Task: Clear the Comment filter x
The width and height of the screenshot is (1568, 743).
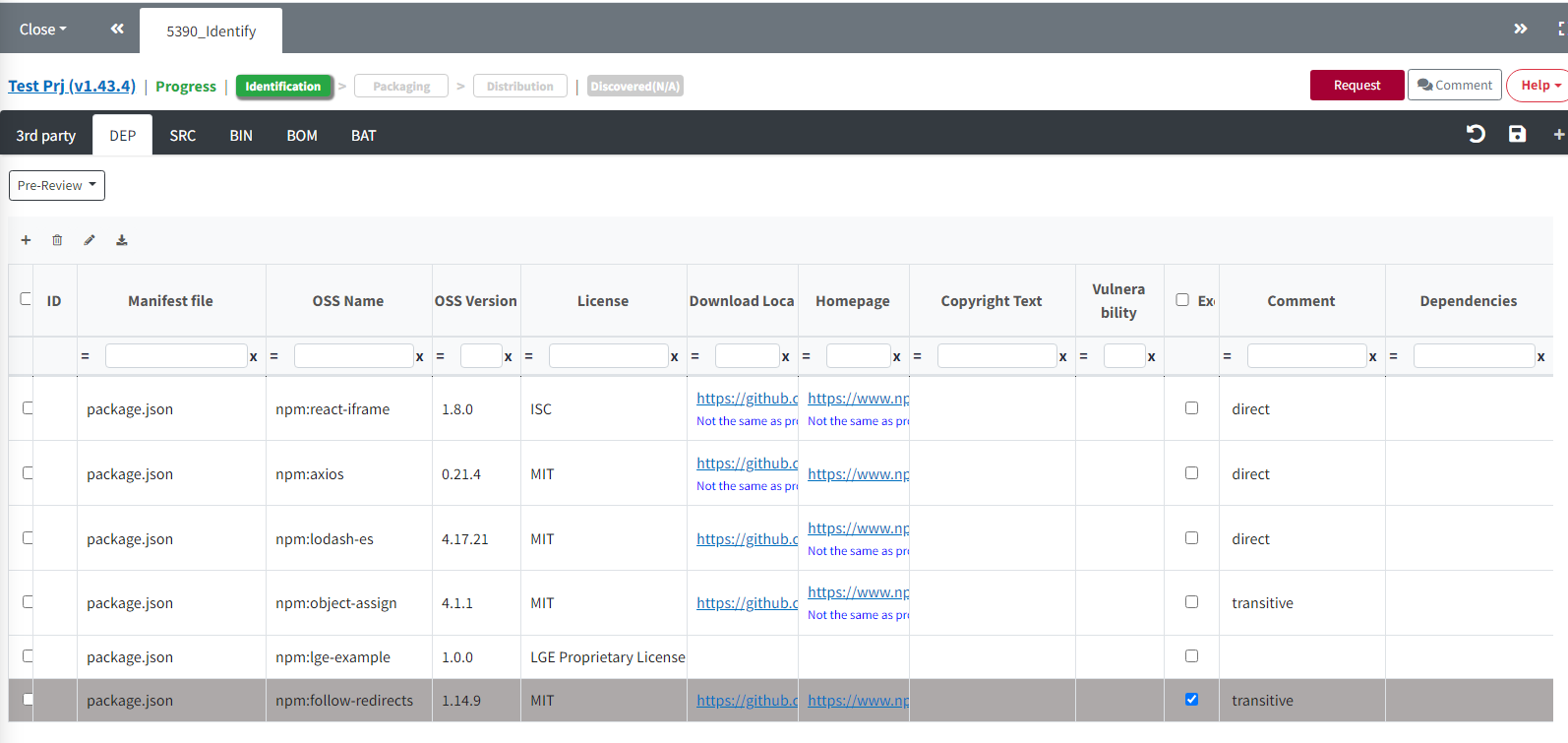Action: click(1373, 356)
